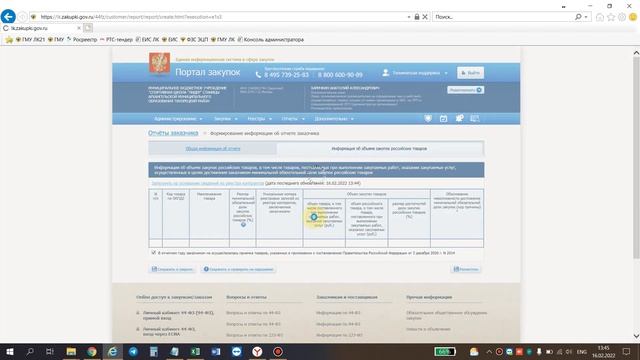The width and height of the screenshot is (640, 360).
Task: Open the РТС-тендер bookmark
Action: click(116, 40)
